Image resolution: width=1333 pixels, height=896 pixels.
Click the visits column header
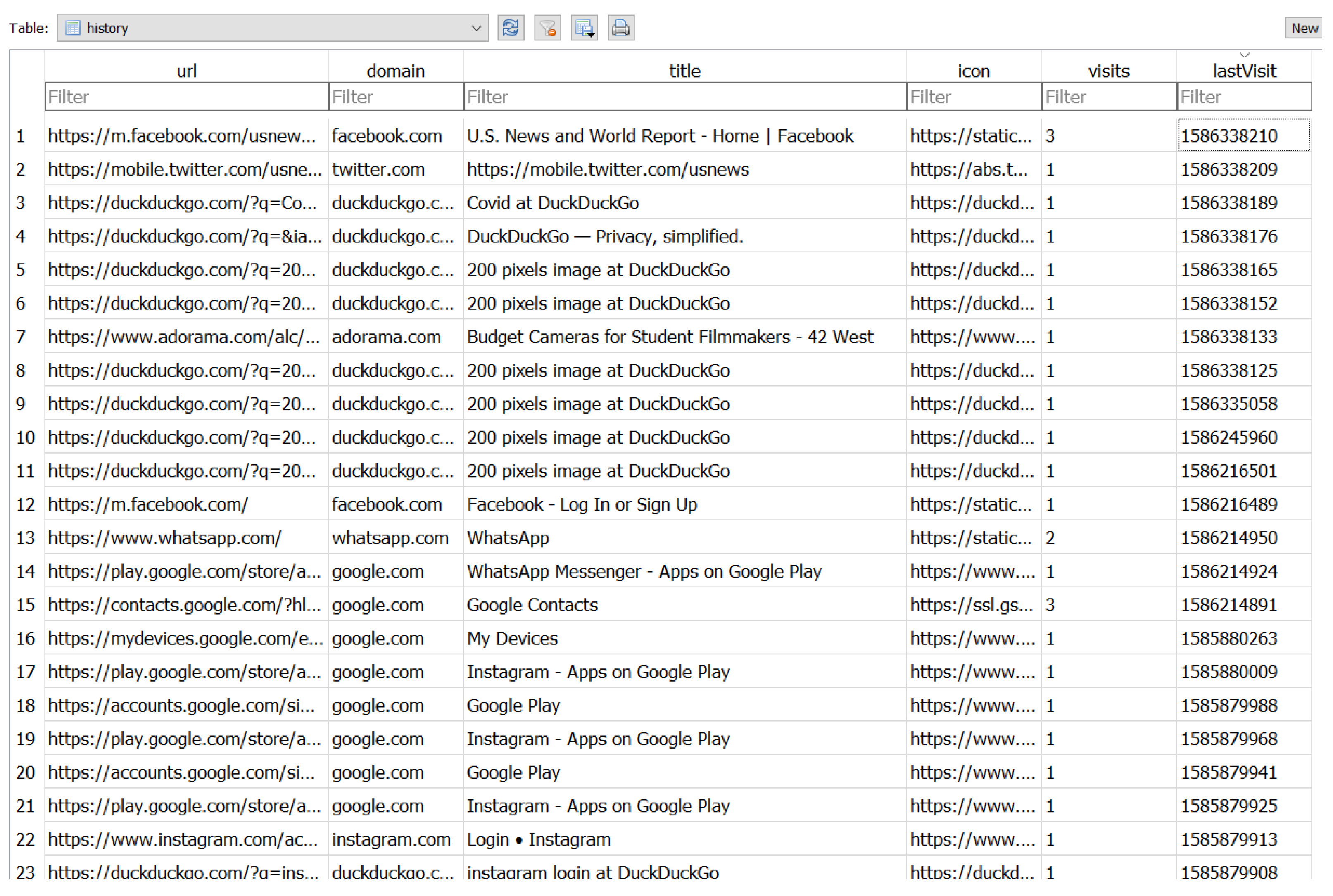coord(1108,71)
